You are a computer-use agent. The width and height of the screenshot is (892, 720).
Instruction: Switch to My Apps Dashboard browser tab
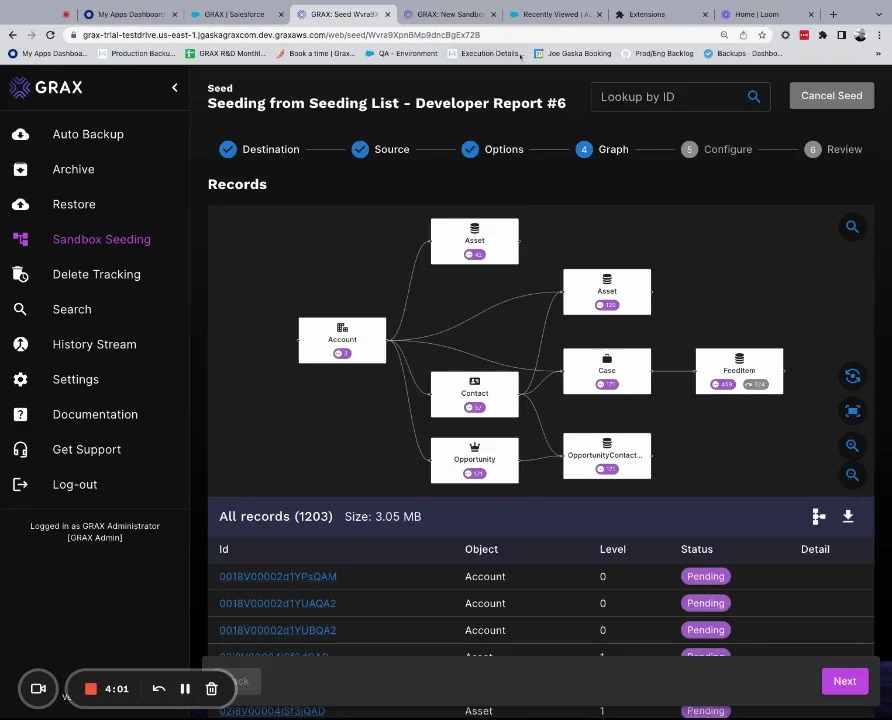(x=130, y=14)
